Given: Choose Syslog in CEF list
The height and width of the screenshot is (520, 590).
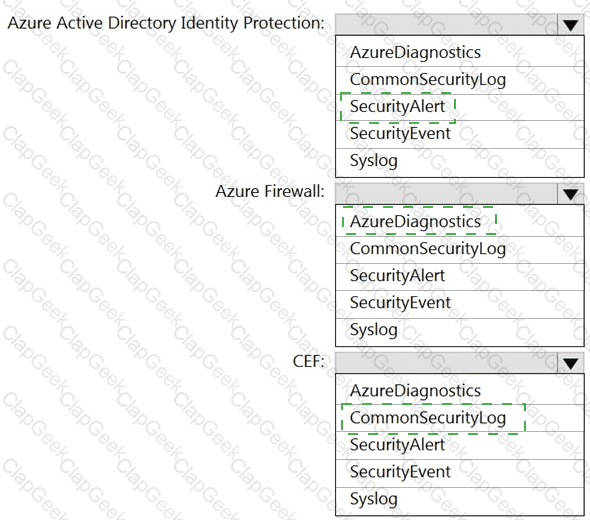Looking at the screenshot, I should tap(459, 501).
